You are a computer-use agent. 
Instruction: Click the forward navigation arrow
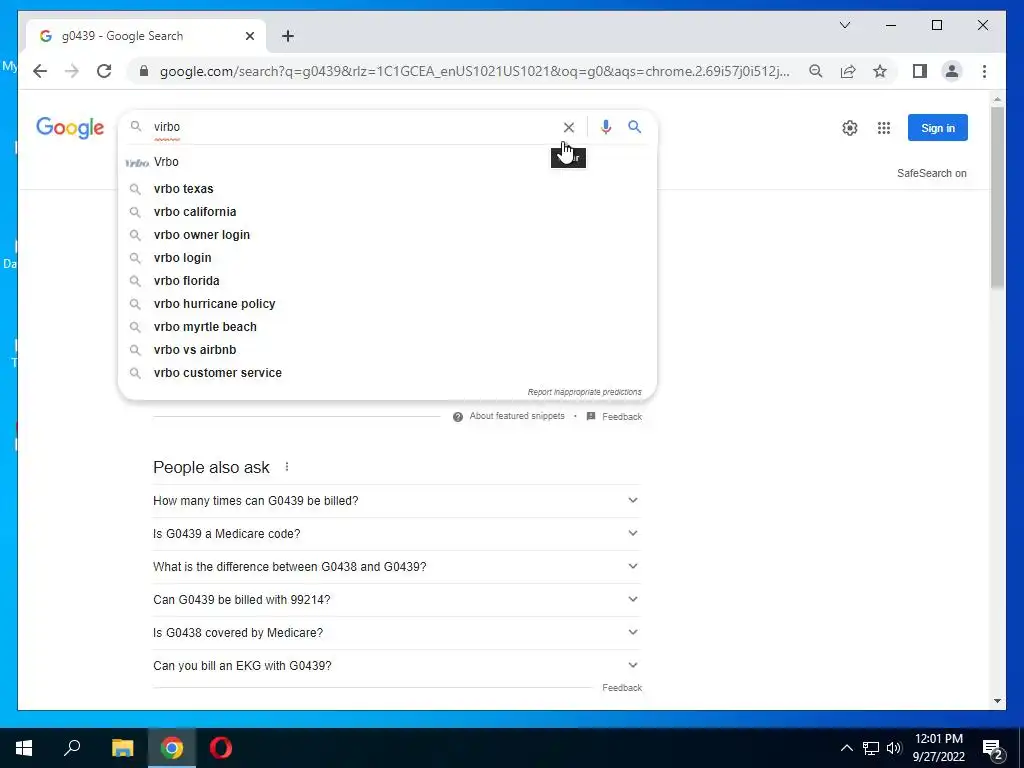72,71
